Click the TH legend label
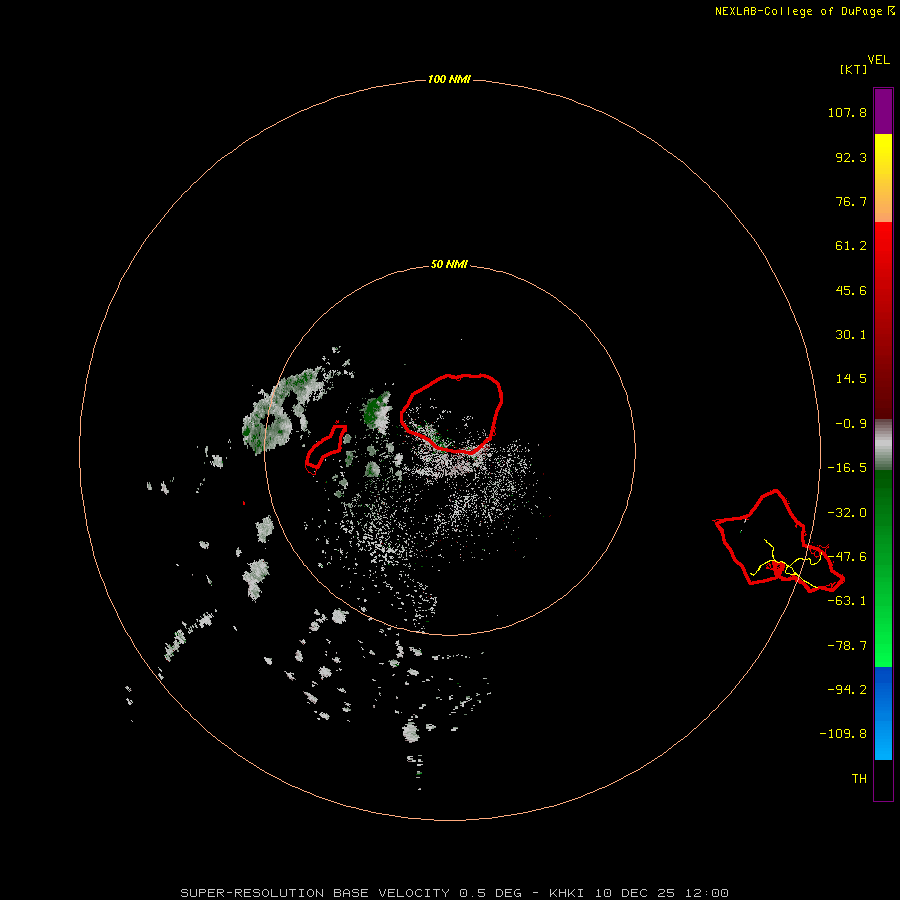 pyautogui.click(x=859, y=778)
